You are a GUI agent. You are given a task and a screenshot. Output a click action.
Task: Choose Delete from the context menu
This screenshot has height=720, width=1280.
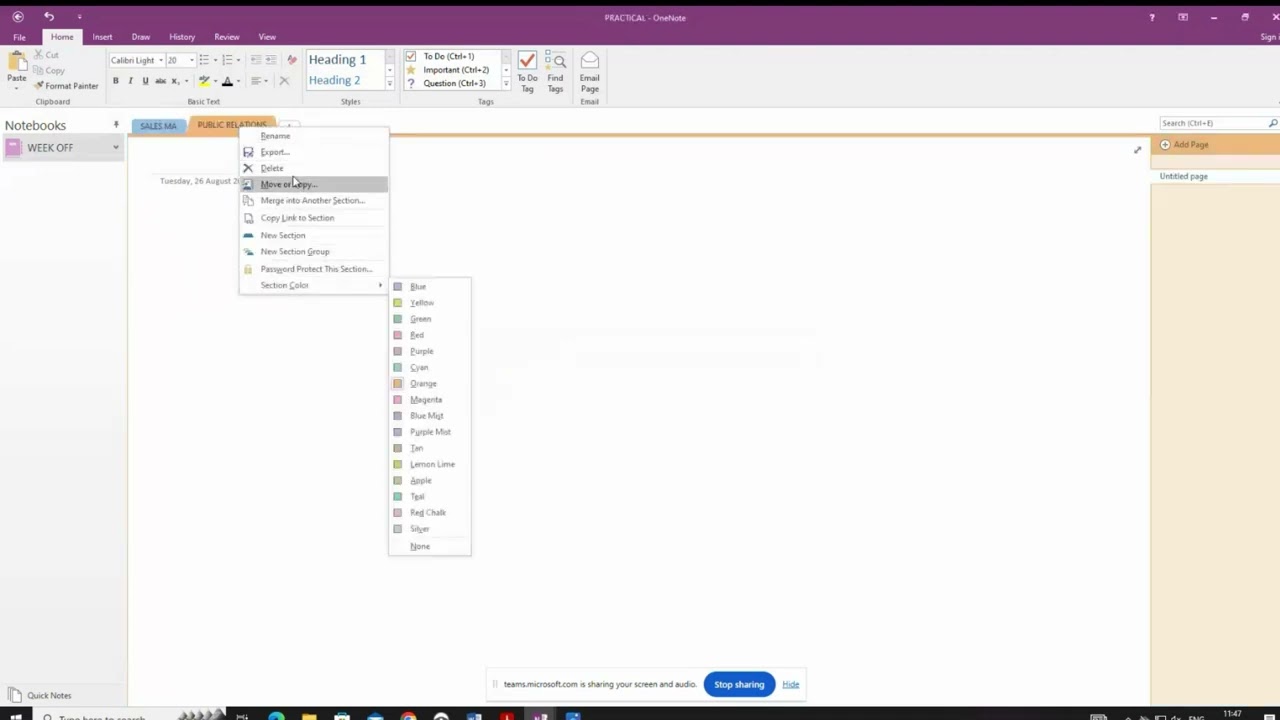(314, 168)
